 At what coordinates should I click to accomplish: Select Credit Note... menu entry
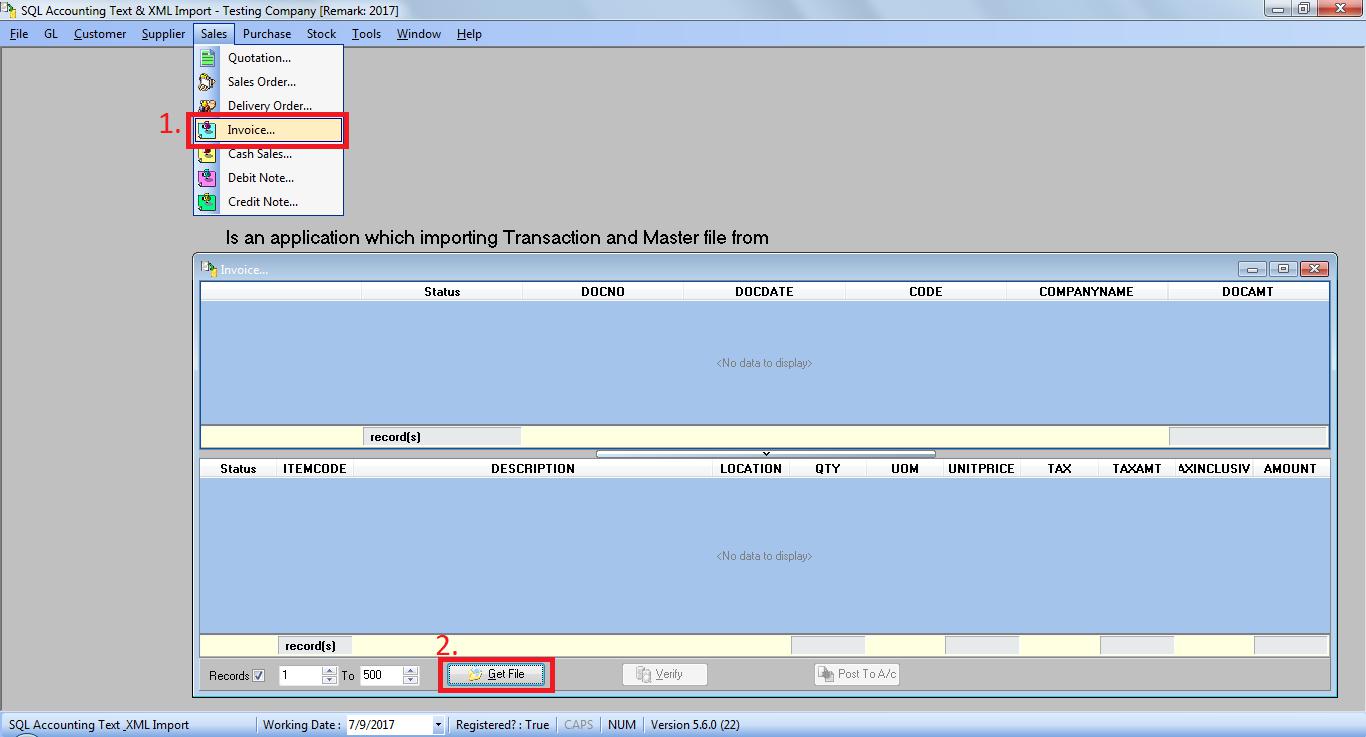click(269, 202)
